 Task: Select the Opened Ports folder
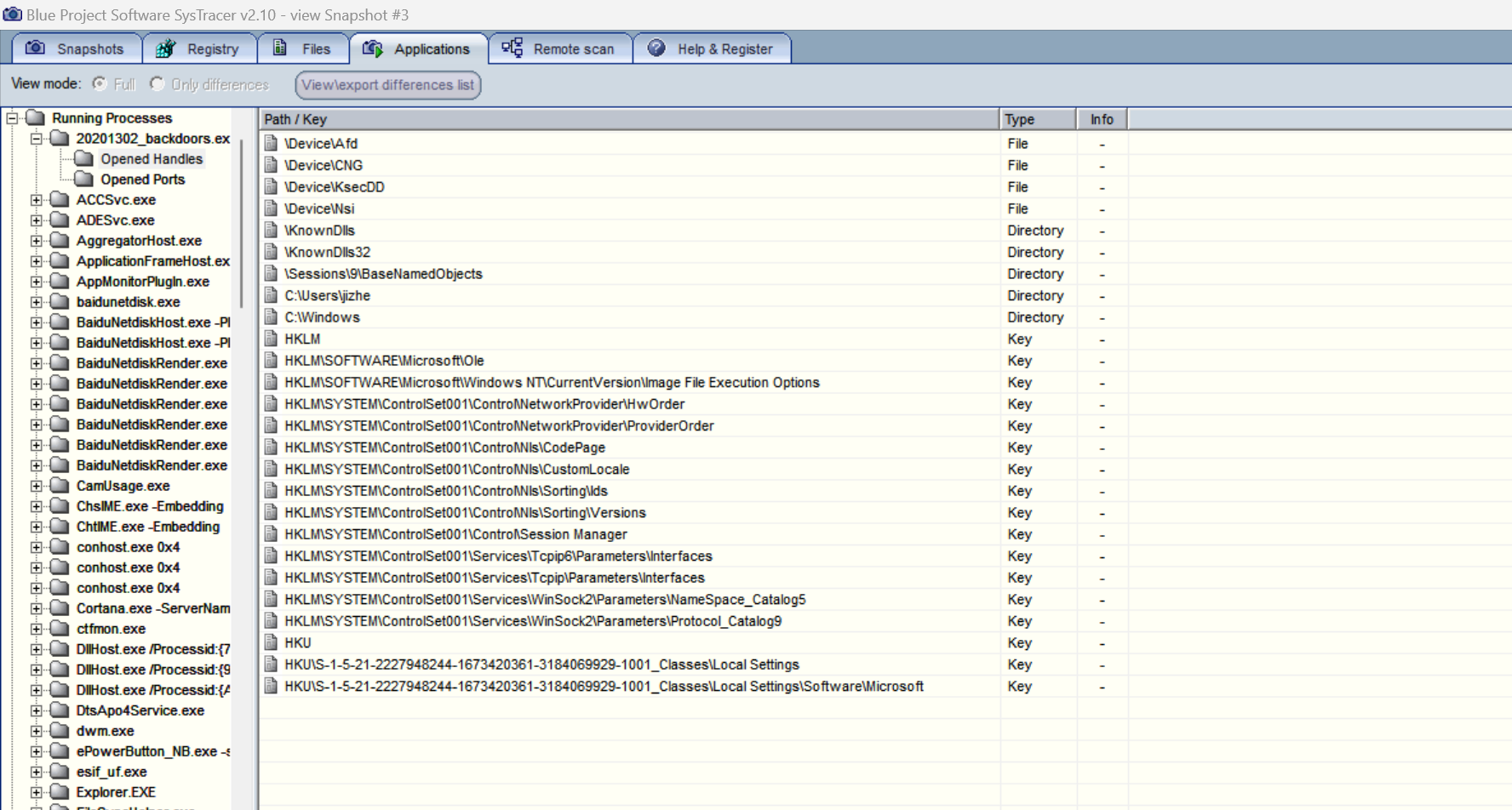coord(142,180)
